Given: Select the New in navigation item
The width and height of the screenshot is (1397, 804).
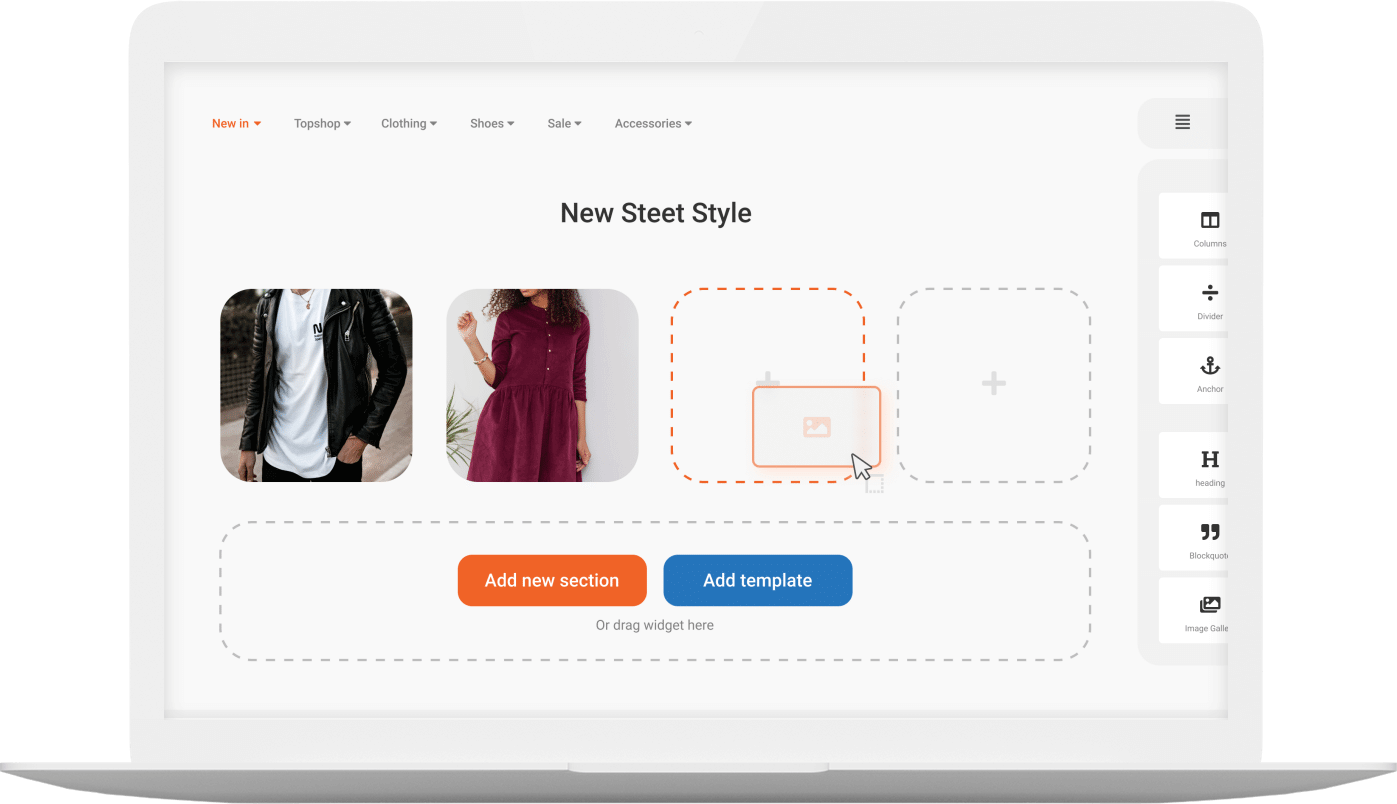Looking at the screenshot, I should 235,123.
